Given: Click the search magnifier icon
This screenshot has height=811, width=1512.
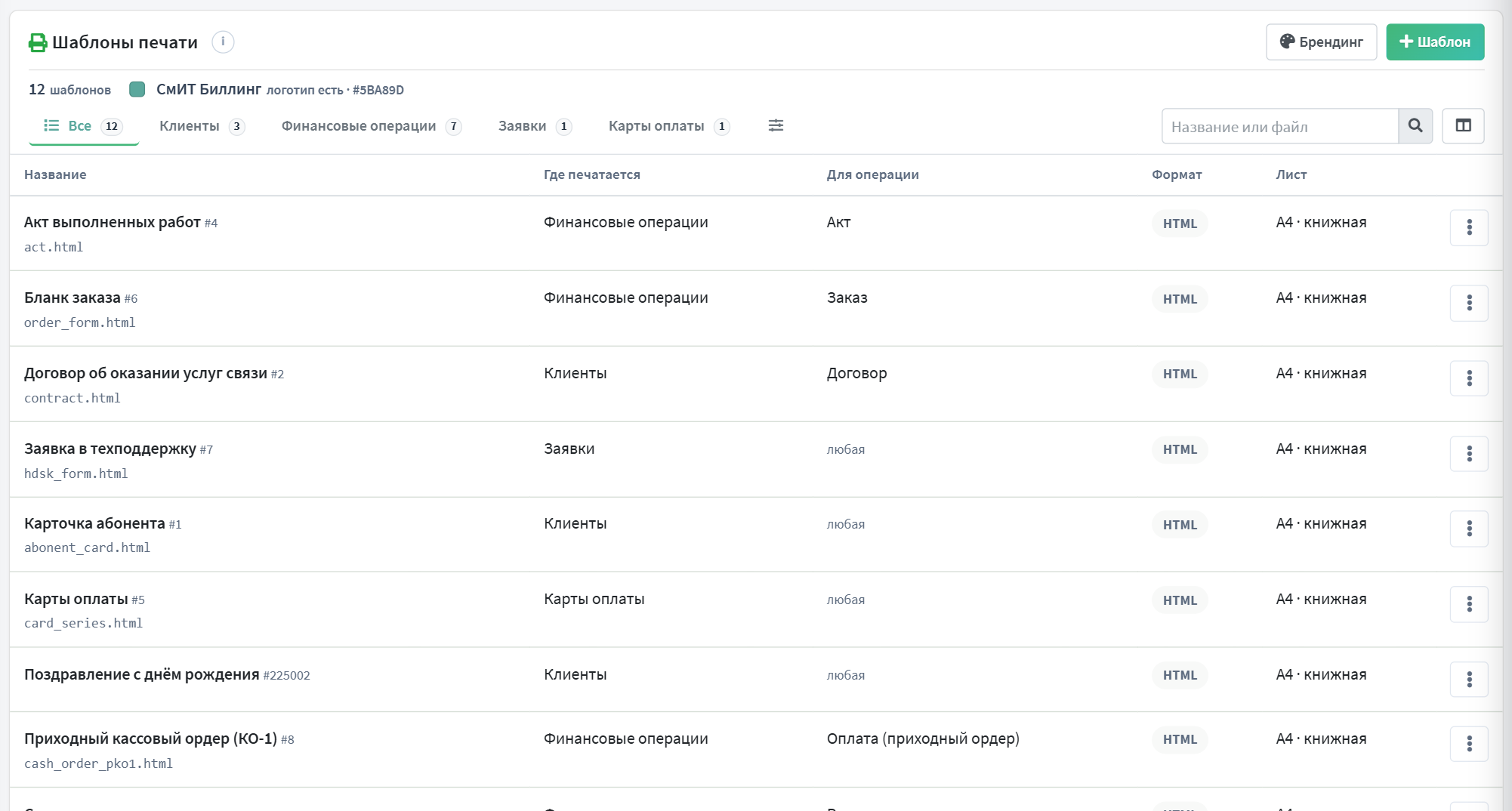Looking at the screenshot, I should click(1415, 126).
